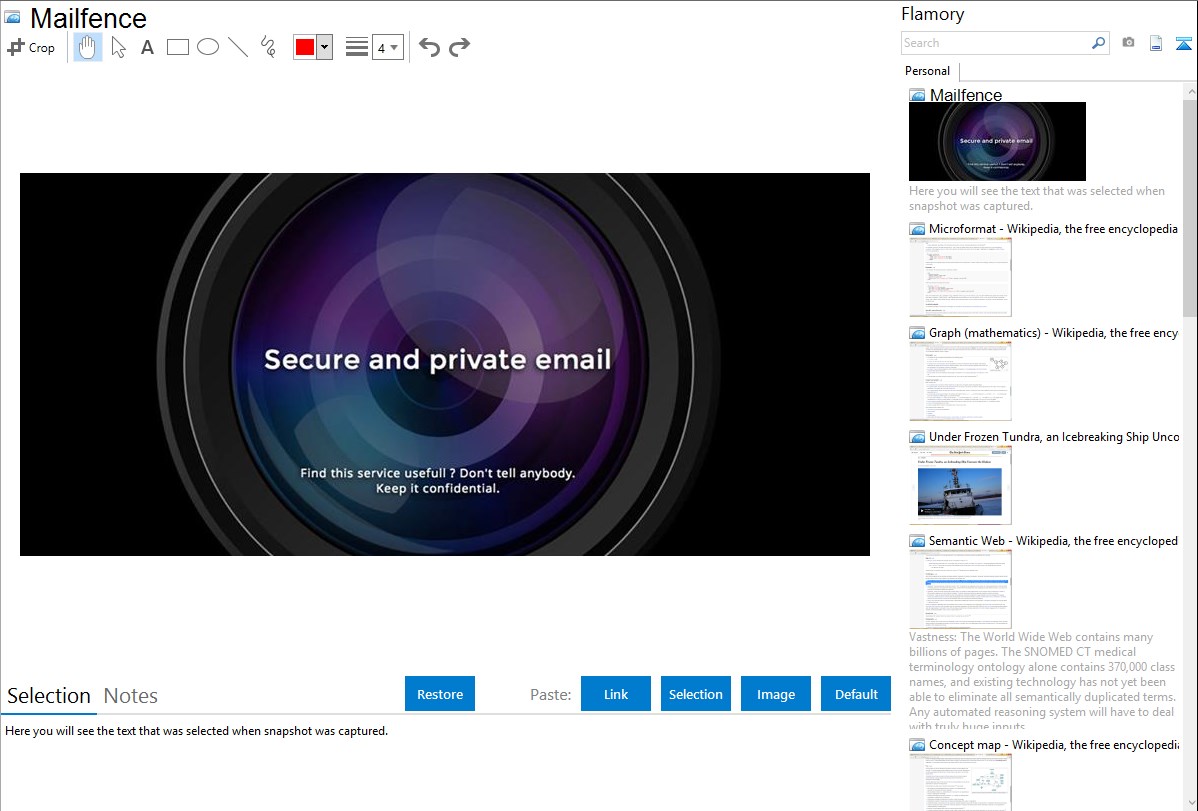Click the red color swatch
Screen dimensions: 1198x811
(x=305, y=47)
